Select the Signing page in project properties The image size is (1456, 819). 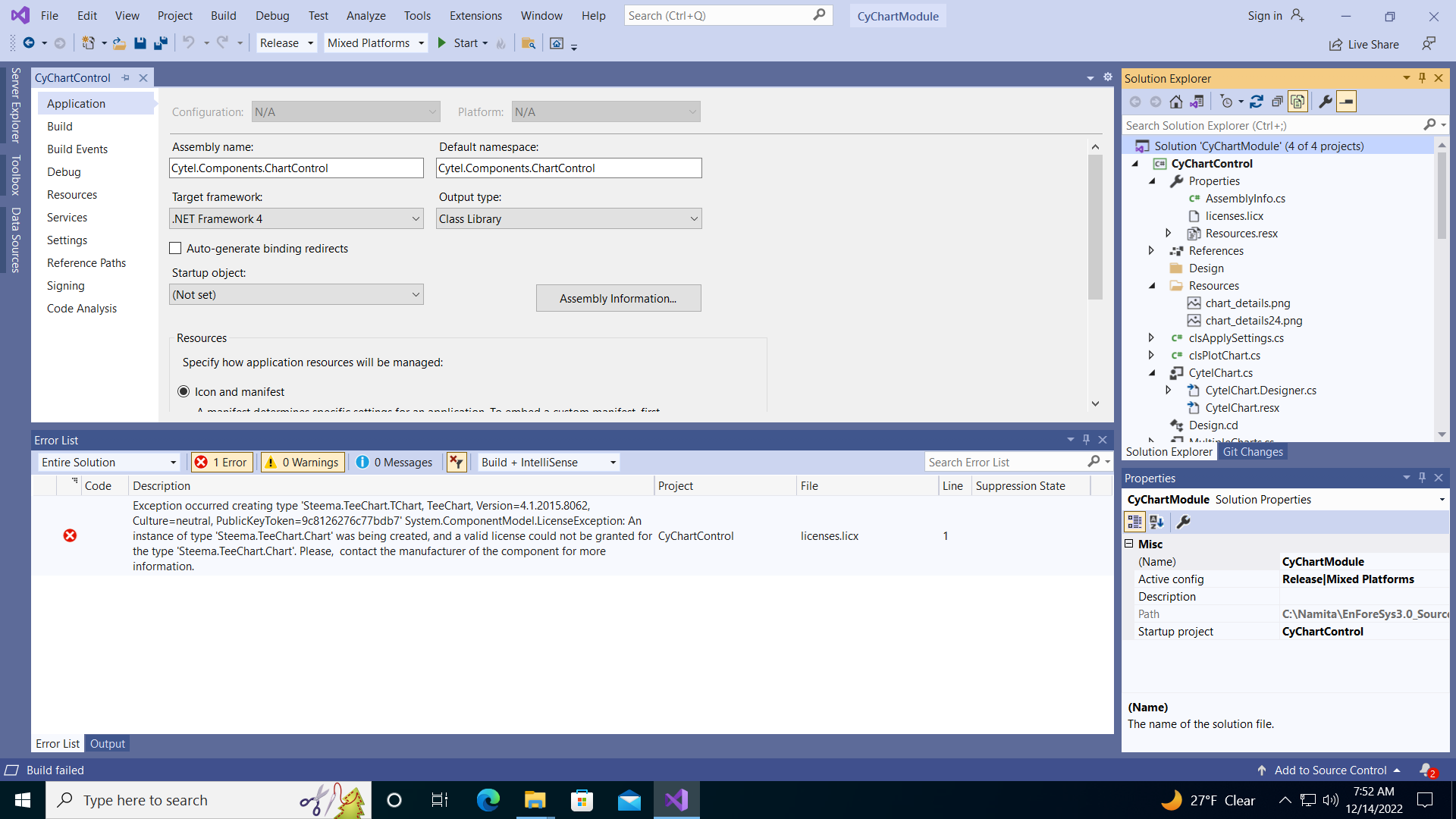66,286
